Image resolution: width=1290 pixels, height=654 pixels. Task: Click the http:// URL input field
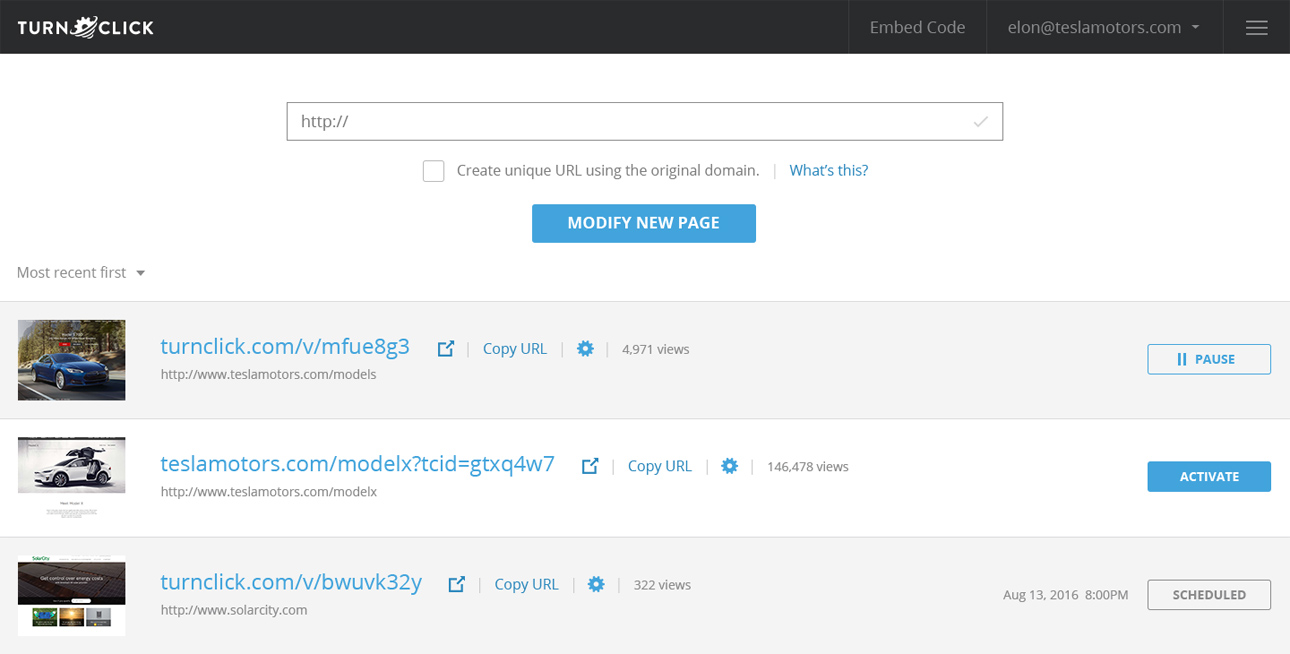coord(630,122)
